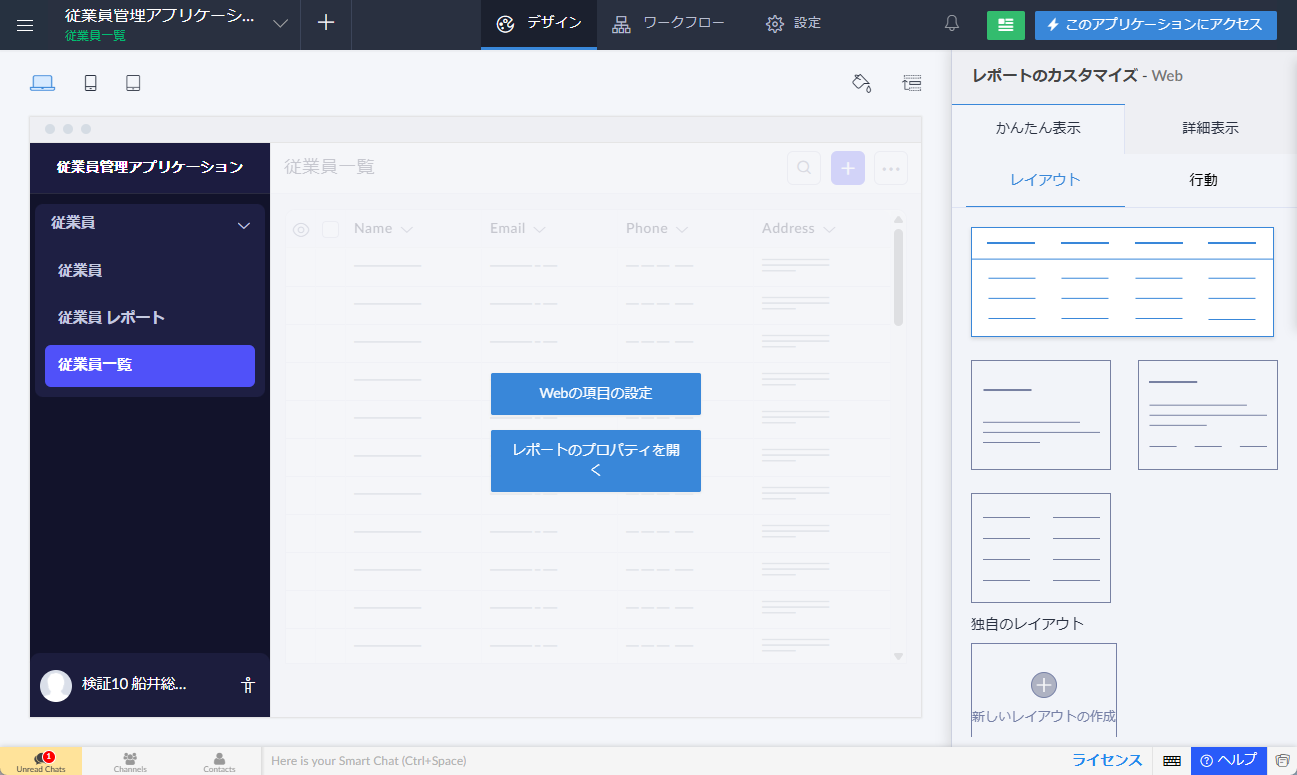
Task: Switch to the ワークフロー tab
Action: tap(669, 24)
